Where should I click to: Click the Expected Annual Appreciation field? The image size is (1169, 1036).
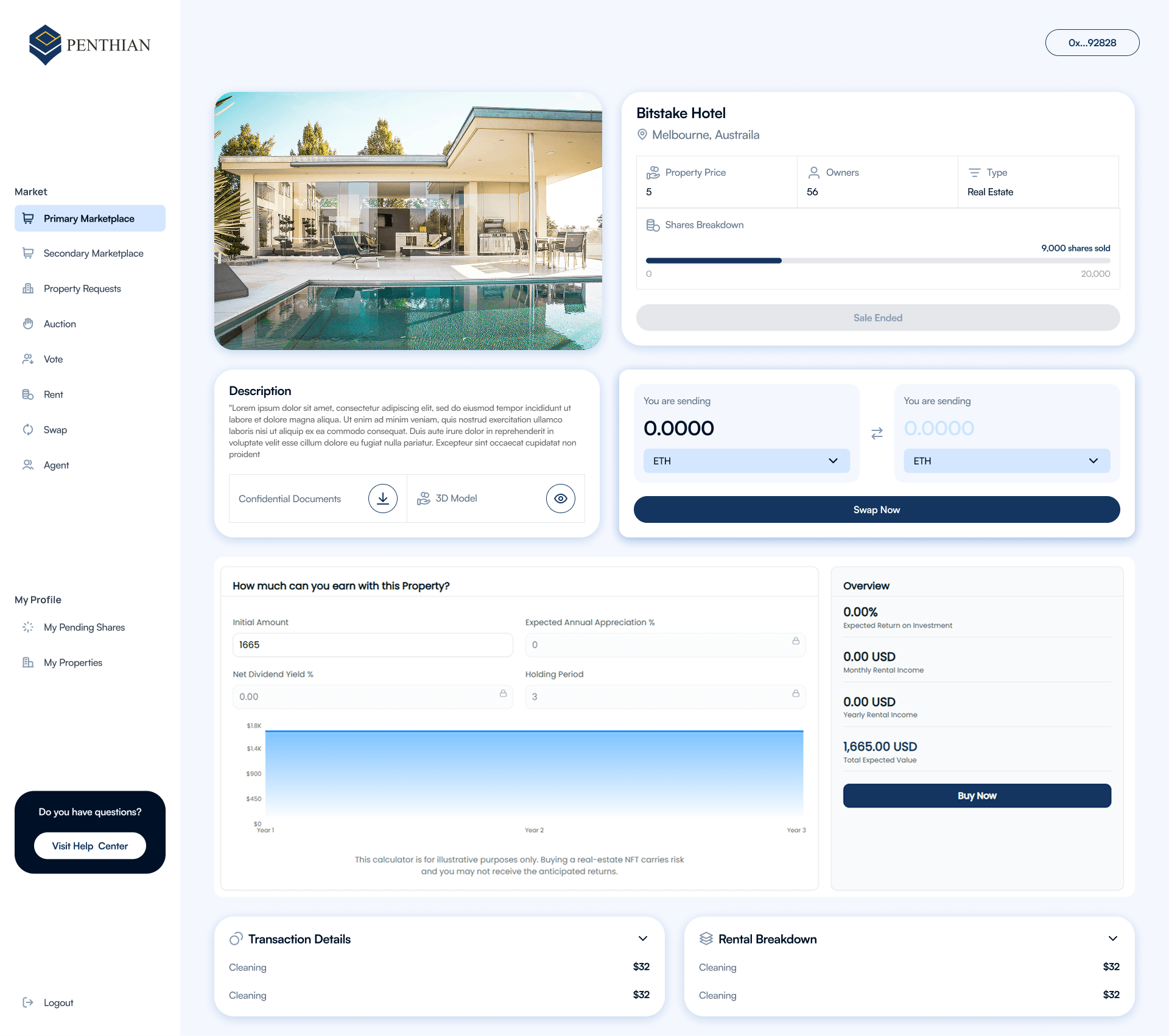(665, 645)
